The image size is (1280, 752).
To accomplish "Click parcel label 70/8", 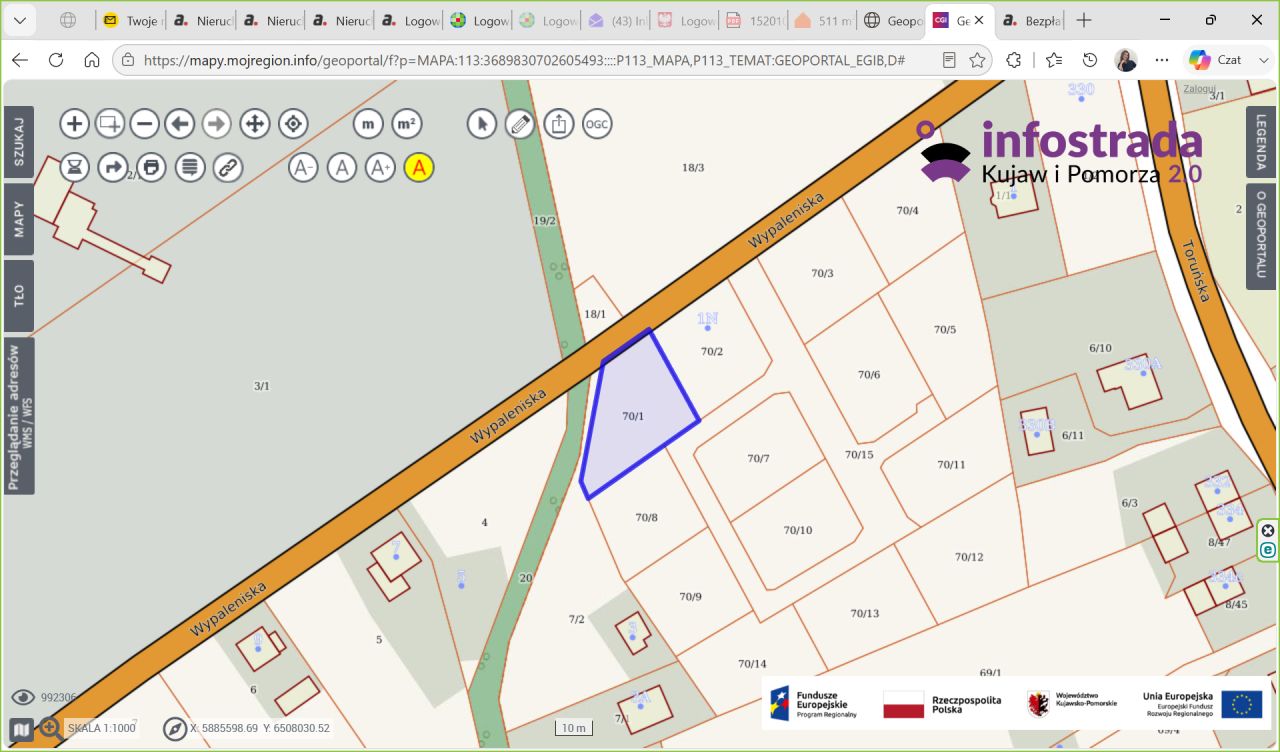I will (647, 518).
